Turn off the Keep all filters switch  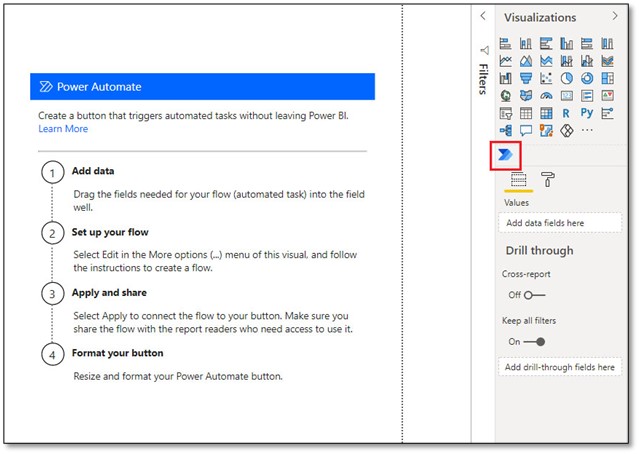coord(534,342)
